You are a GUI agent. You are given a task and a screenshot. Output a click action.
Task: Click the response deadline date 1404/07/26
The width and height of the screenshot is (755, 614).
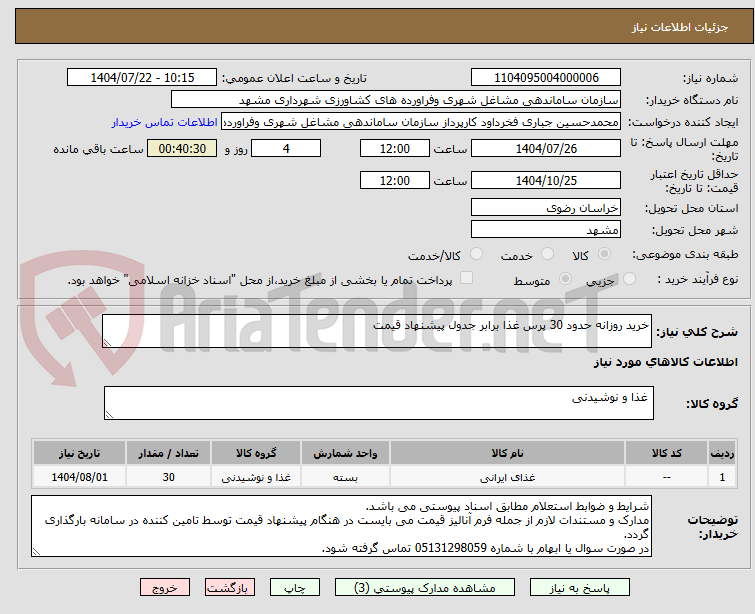point(546,148)
